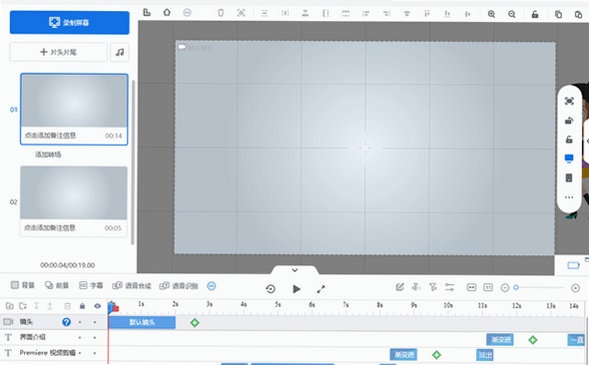Select the 渐变进 clip in the 界面介绍 row
This screenshot has width=589, height=365.
pyautogui.click(x=500, y=340)
